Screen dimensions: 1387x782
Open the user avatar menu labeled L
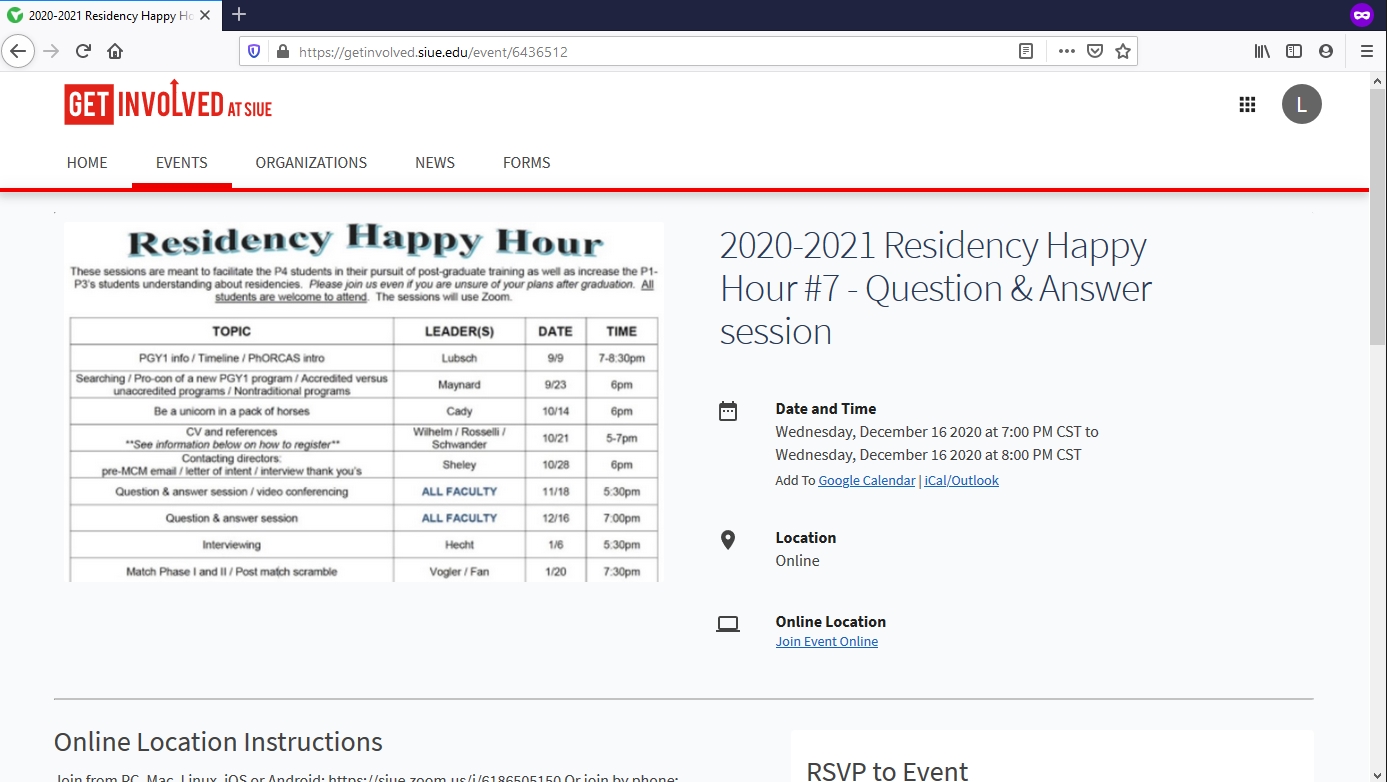(x=1301, y=104)
